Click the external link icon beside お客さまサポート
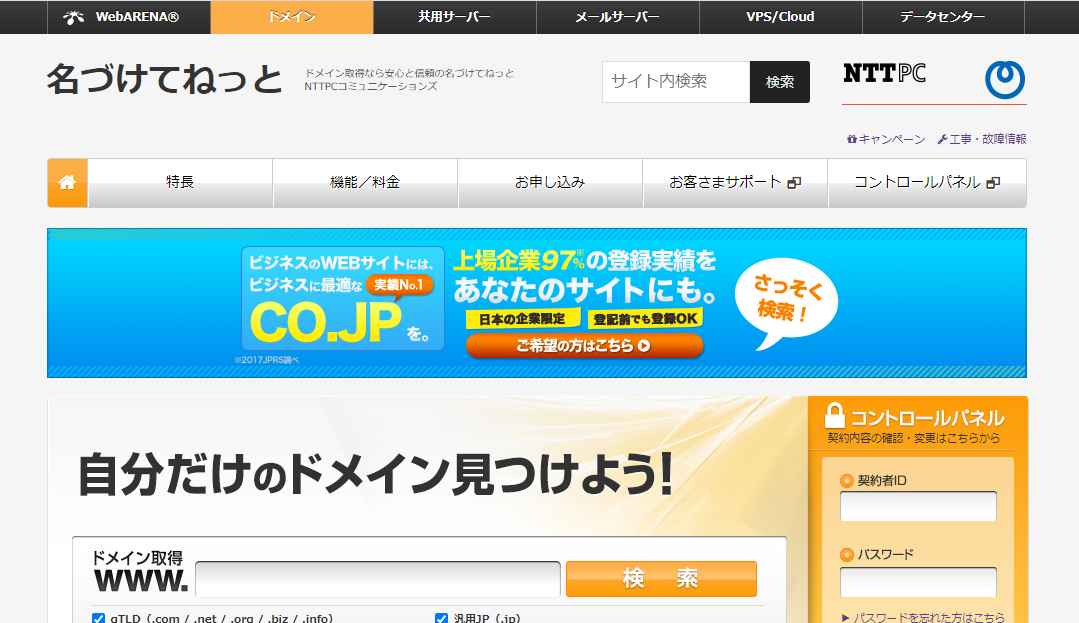The width and height of the screenshot is (1079, 623). pos(794,183)
